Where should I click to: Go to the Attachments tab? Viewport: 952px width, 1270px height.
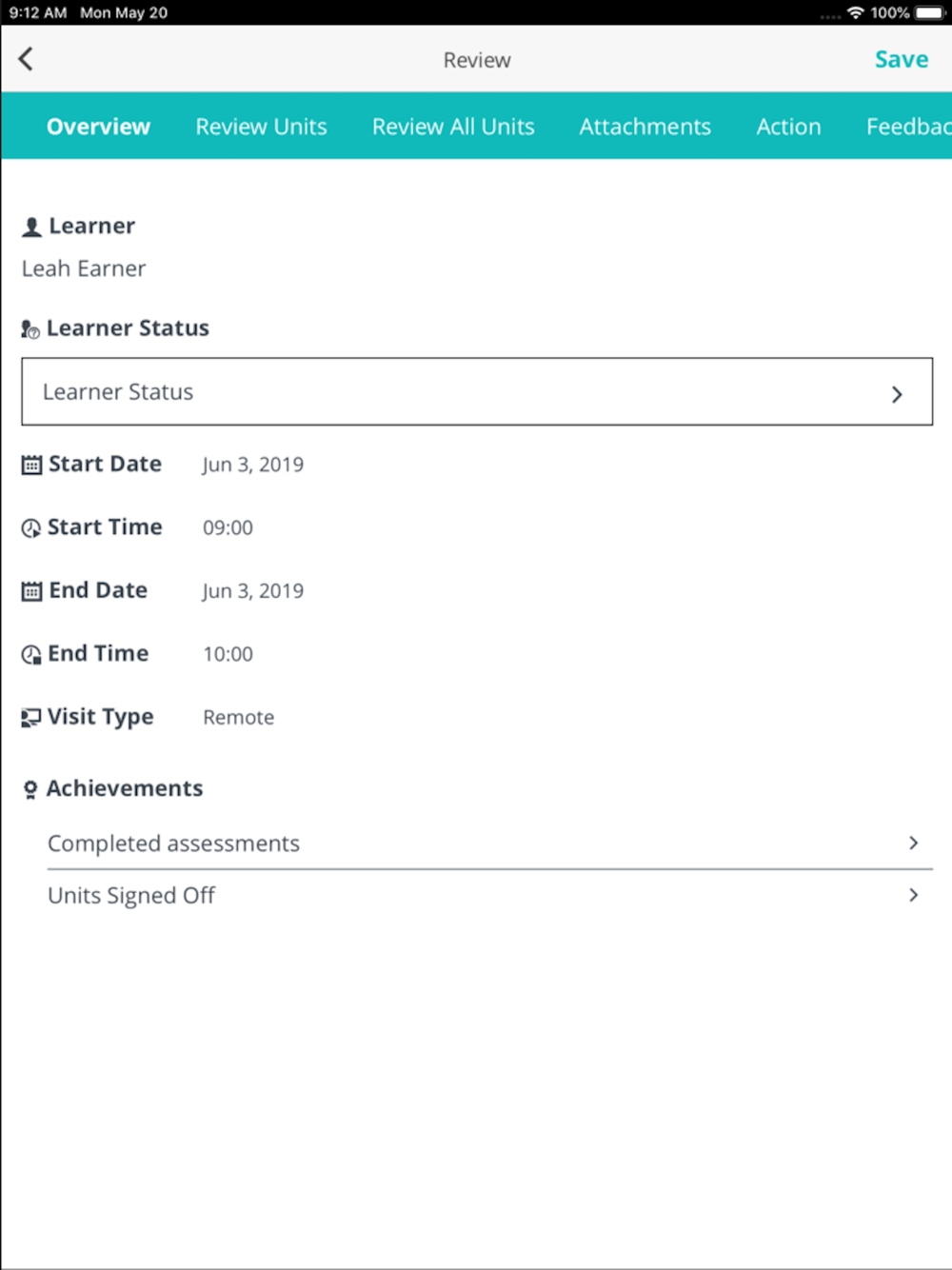[x=645, y=127]
